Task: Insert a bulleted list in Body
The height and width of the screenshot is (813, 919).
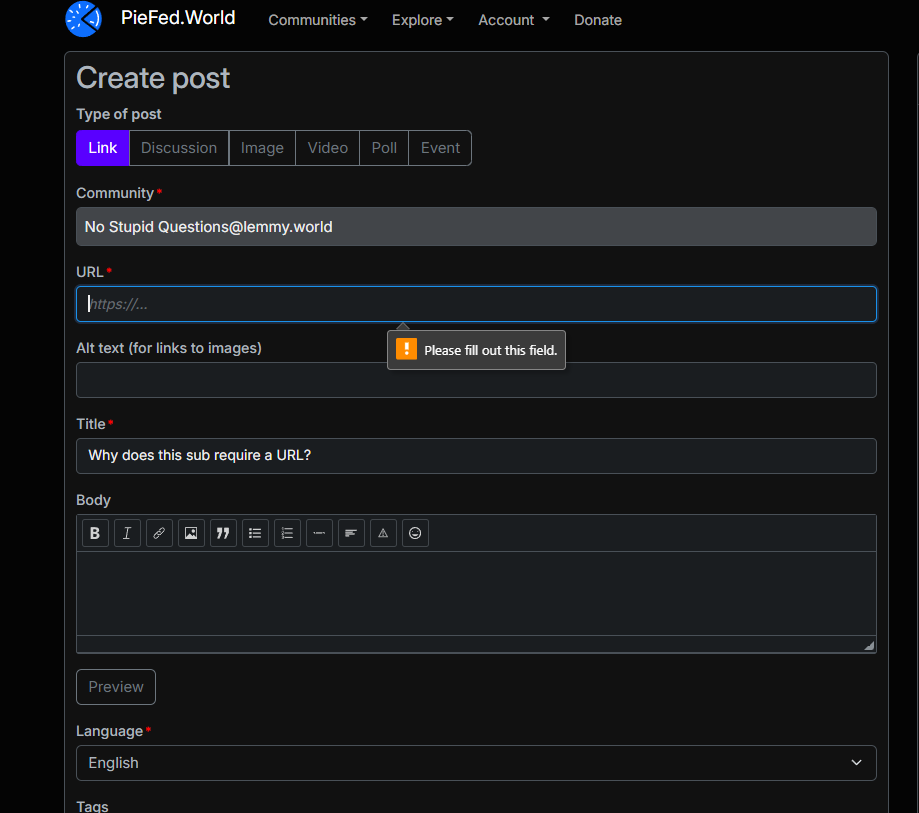Action: point(255,533)
